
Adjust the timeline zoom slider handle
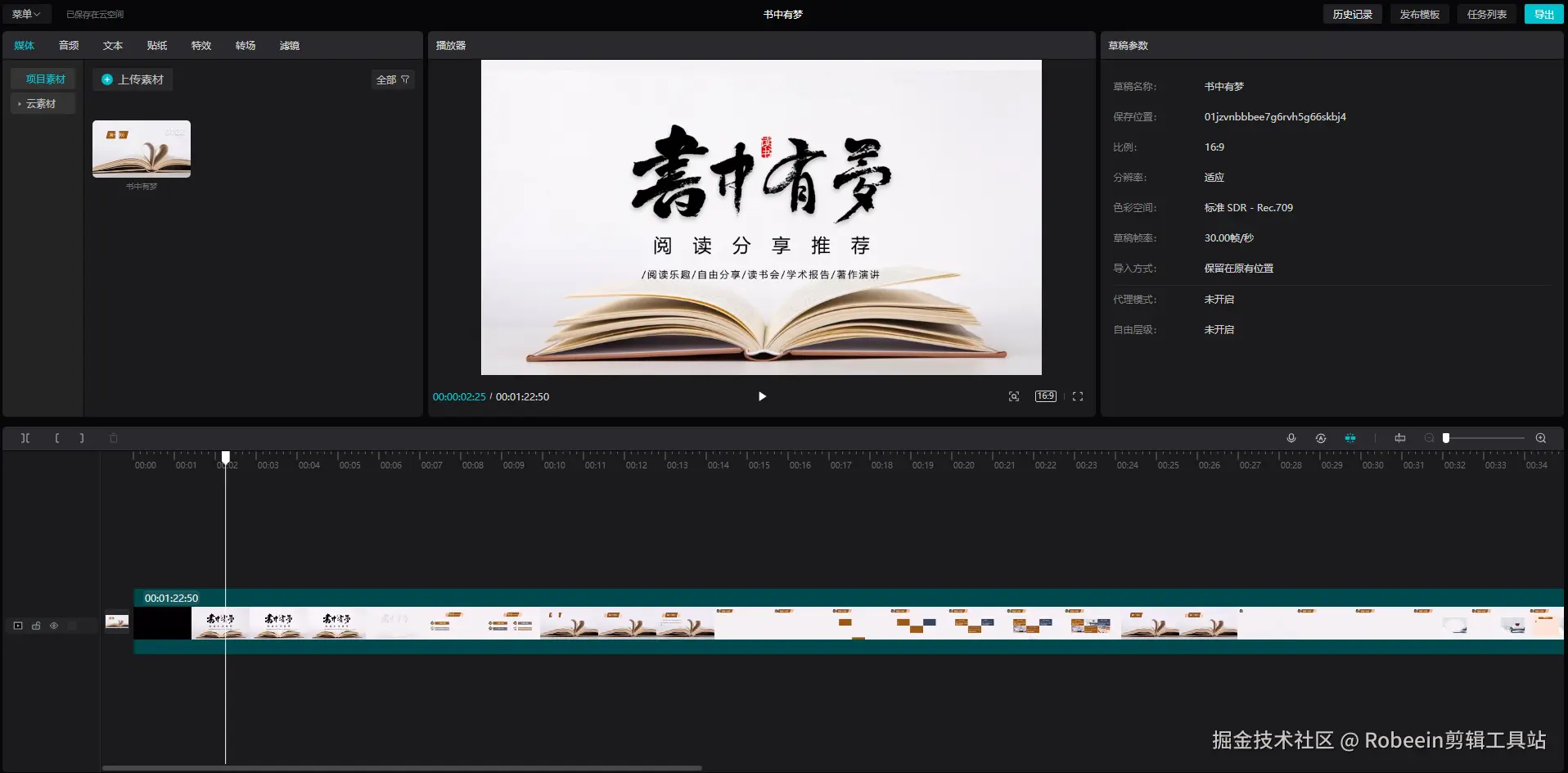(1446, 438)
